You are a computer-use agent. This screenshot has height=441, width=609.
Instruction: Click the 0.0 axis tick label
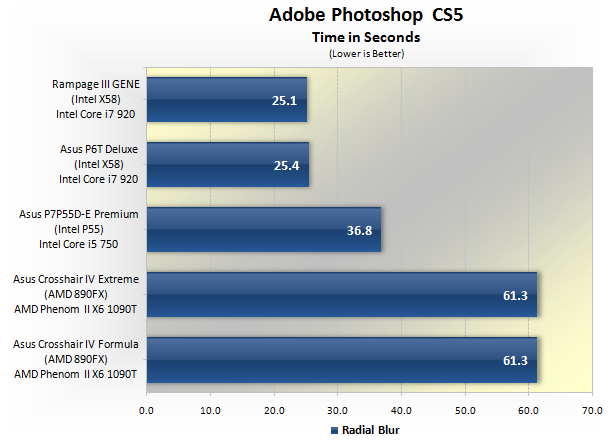tap(147, 410)
